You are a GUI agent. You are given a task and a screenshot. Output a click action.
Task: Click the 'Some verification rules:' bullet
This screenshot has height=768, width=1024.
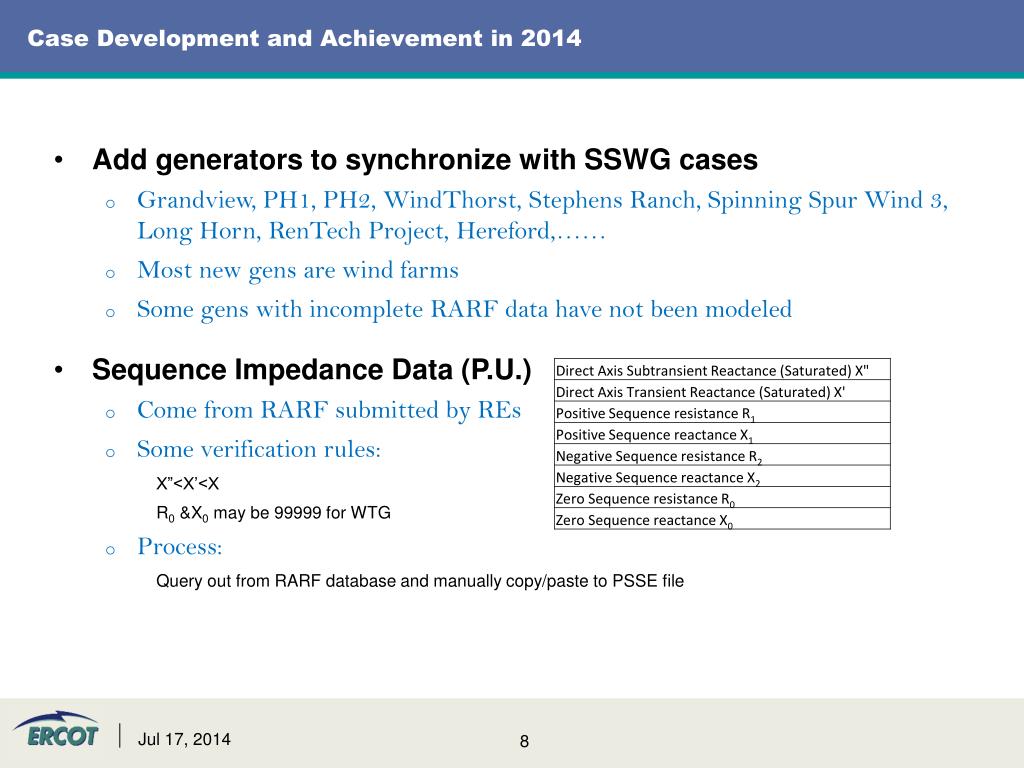259,449
